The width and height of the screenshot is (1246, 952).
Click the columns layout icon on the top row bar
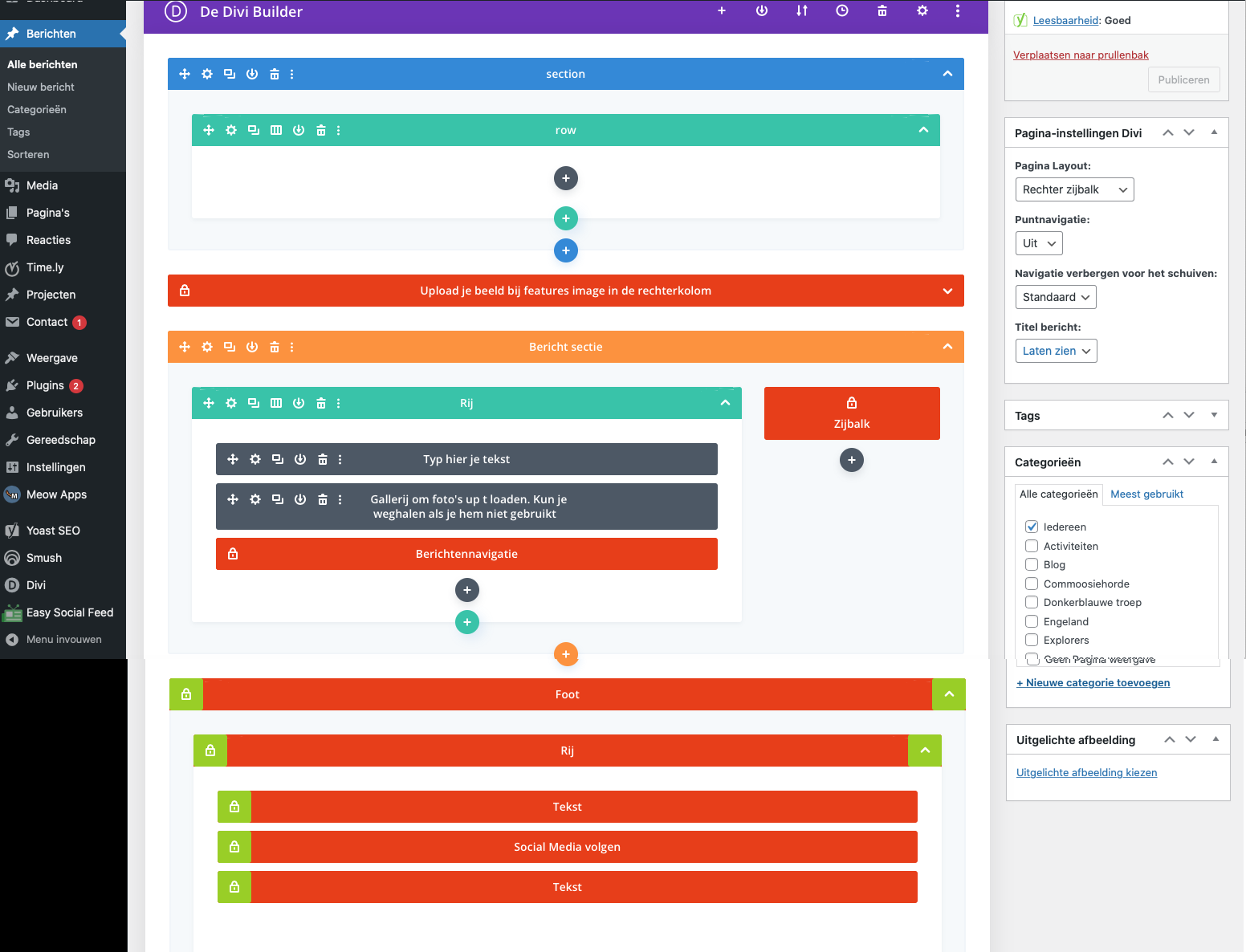click(x=276, y=130)
